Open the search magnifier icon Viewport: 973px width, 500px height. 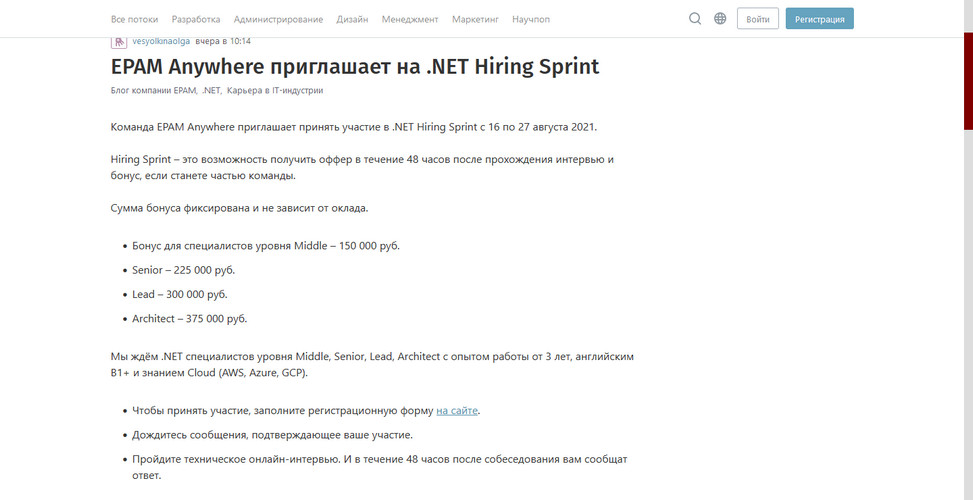695,19
